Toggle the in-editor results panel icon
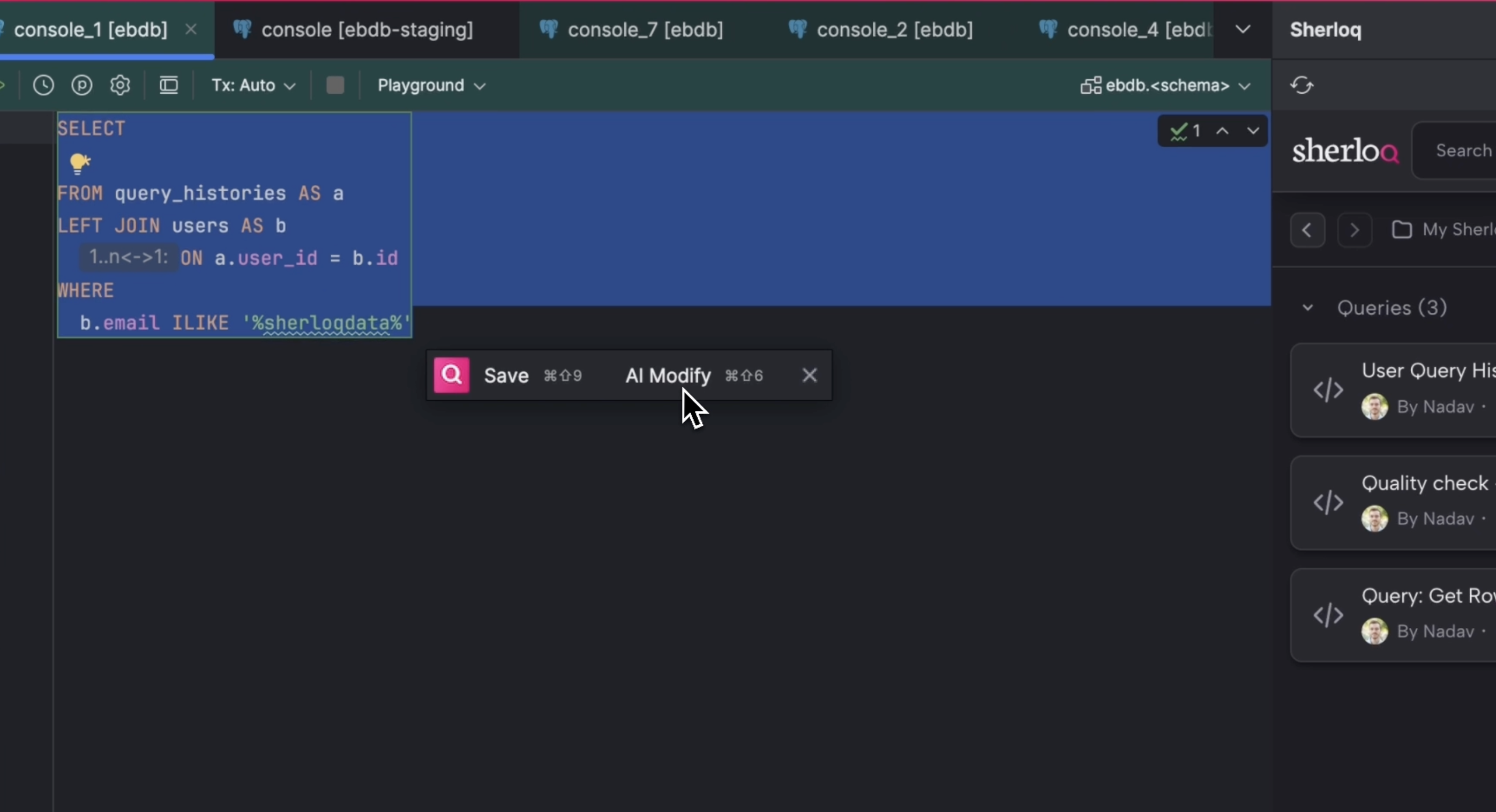This screenshot has width=1496, height=812. [x=168, y=85]
